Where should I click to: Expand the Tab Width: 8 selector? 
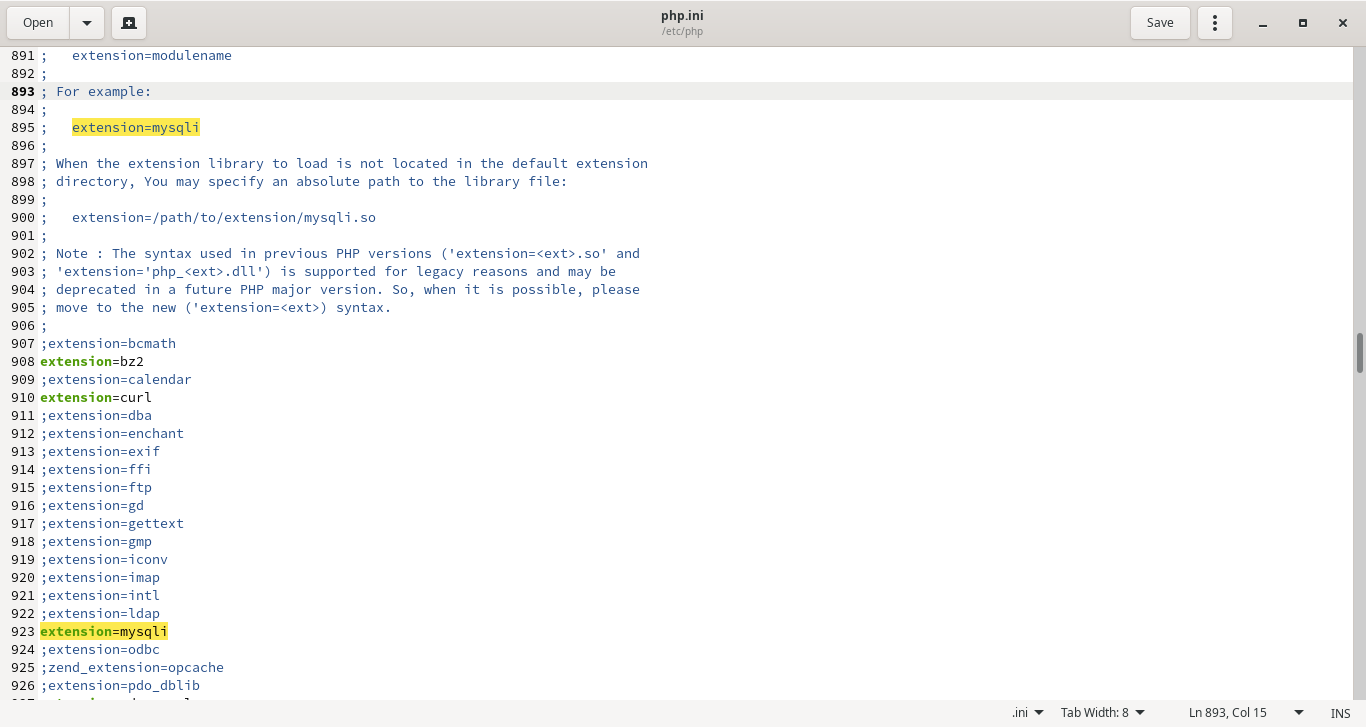pos(1102,712)
